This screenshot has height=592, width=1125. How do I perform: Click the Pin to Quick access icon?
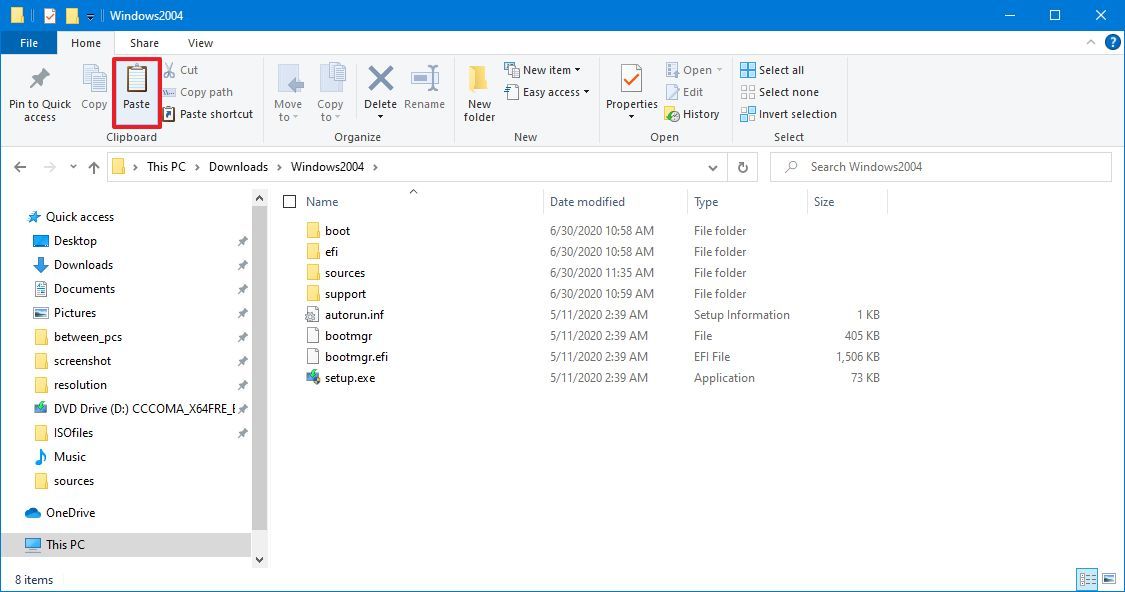pyautogui.click(x=39, y=92)
